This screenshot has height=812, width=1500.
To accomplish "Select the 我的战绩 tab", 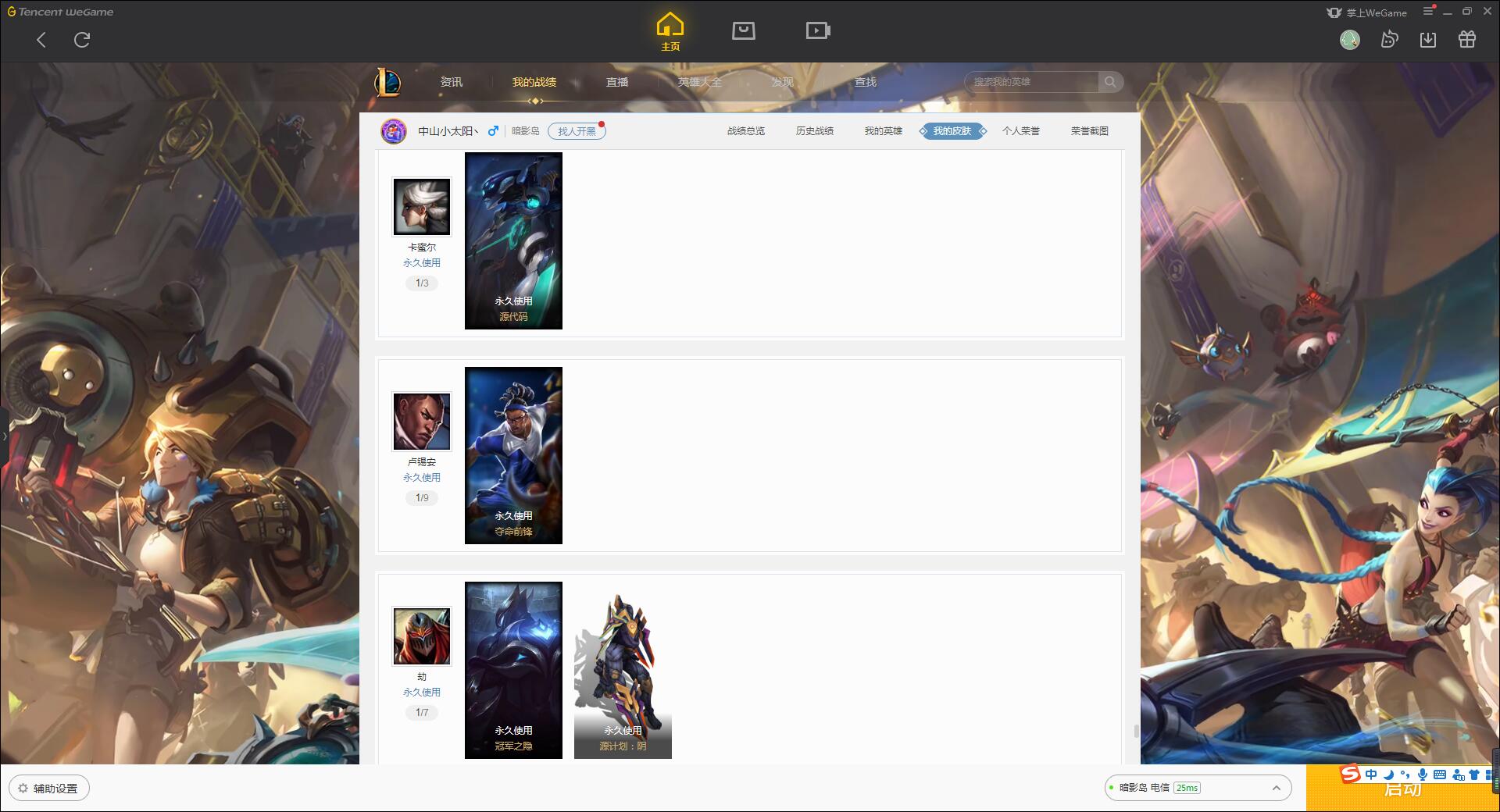I will pos(534,82).
